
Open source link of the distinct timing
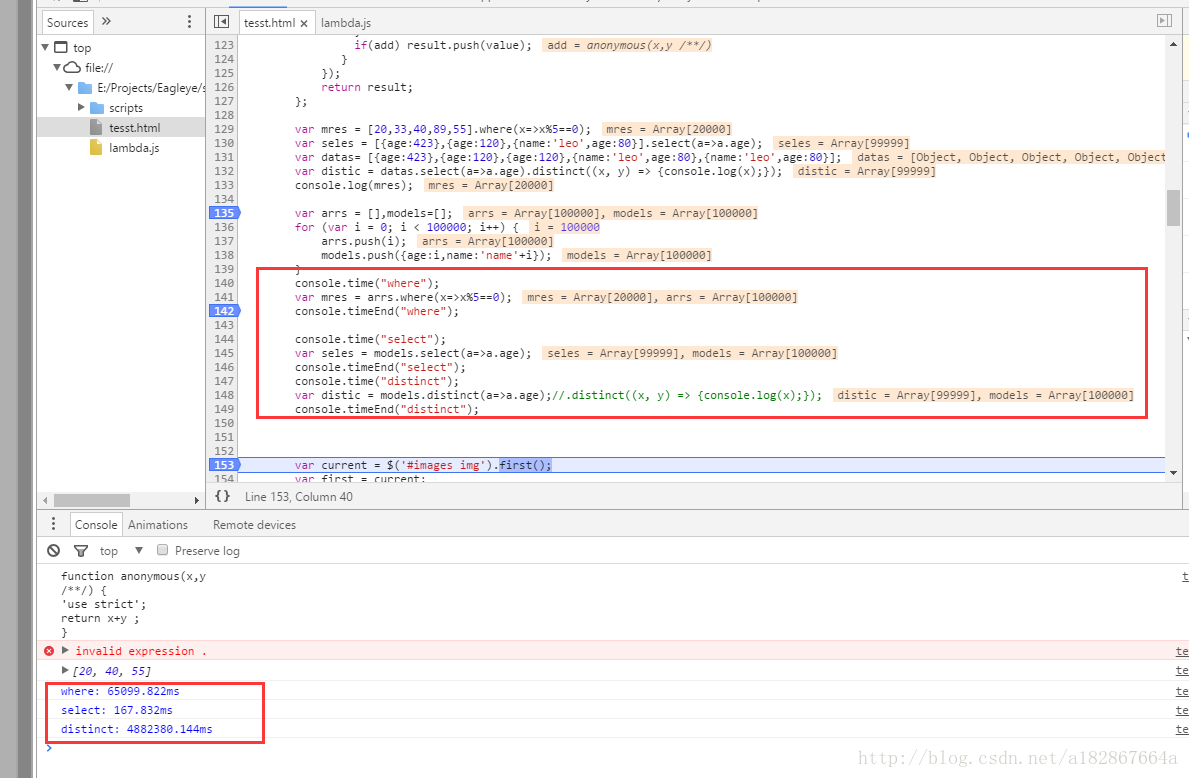click(1181, 729)
